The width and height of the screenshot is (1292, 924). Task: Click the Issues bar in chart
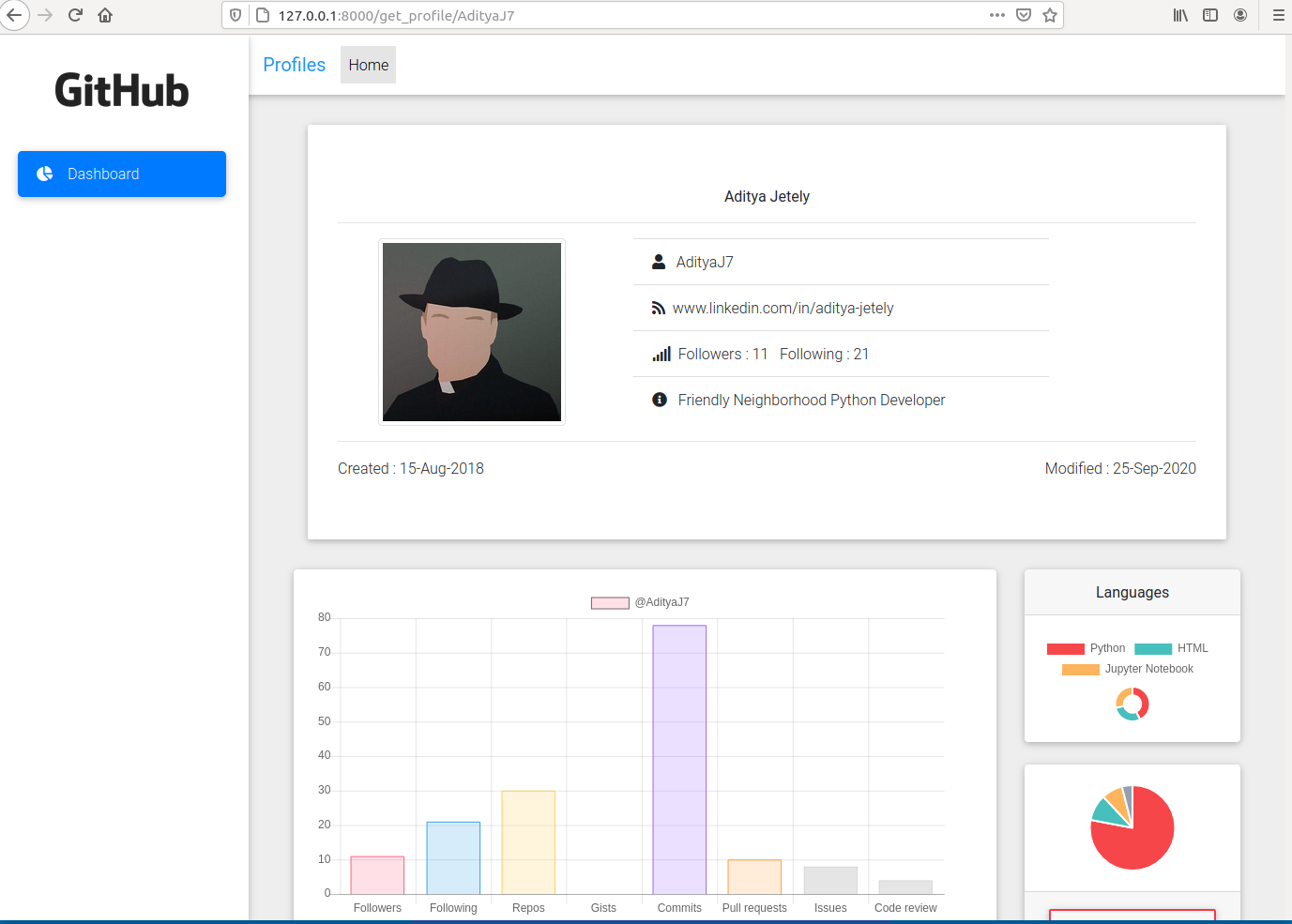[x=830, y=880]
